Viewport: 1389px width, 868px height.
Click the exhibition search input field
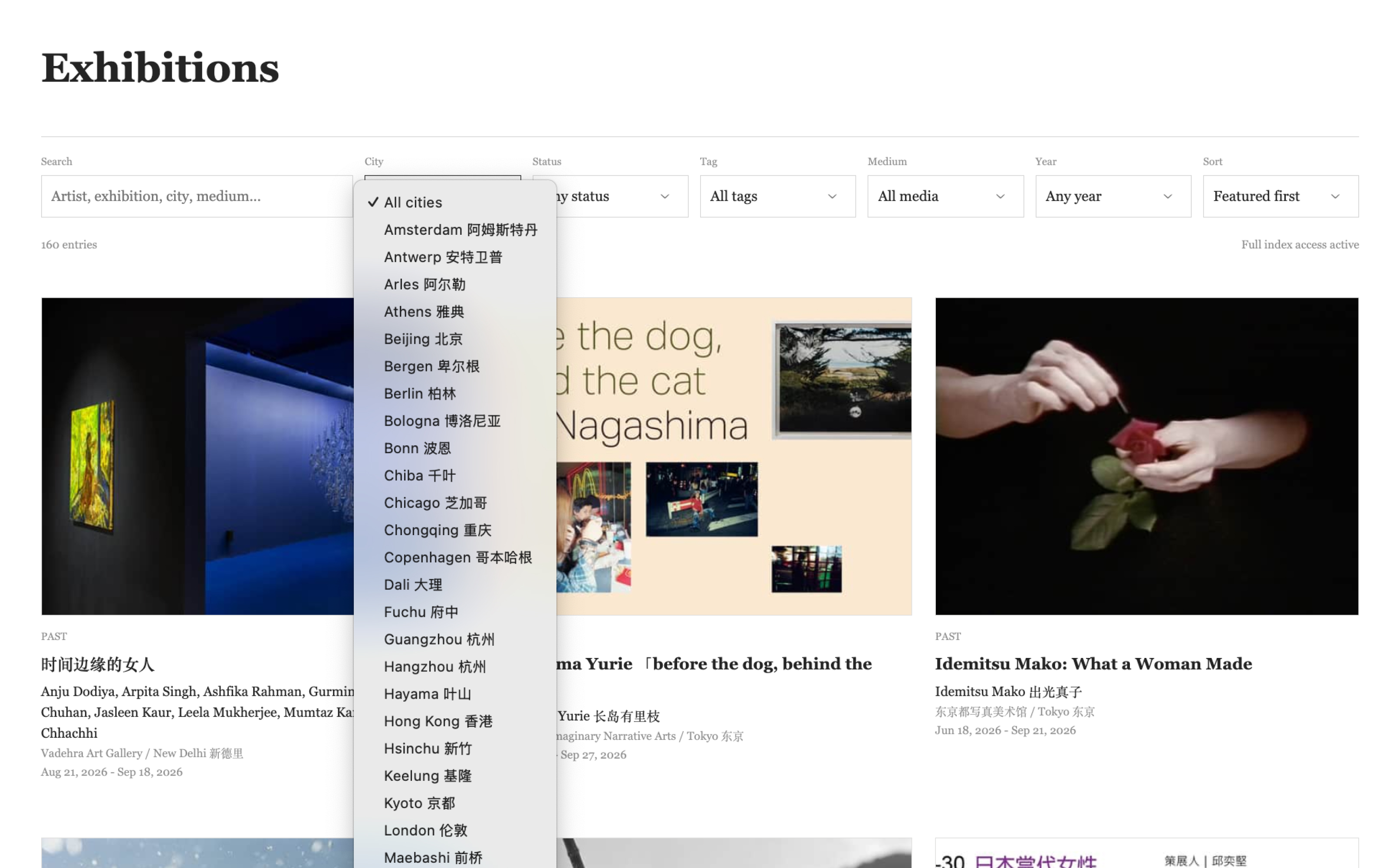pos(197,196)
